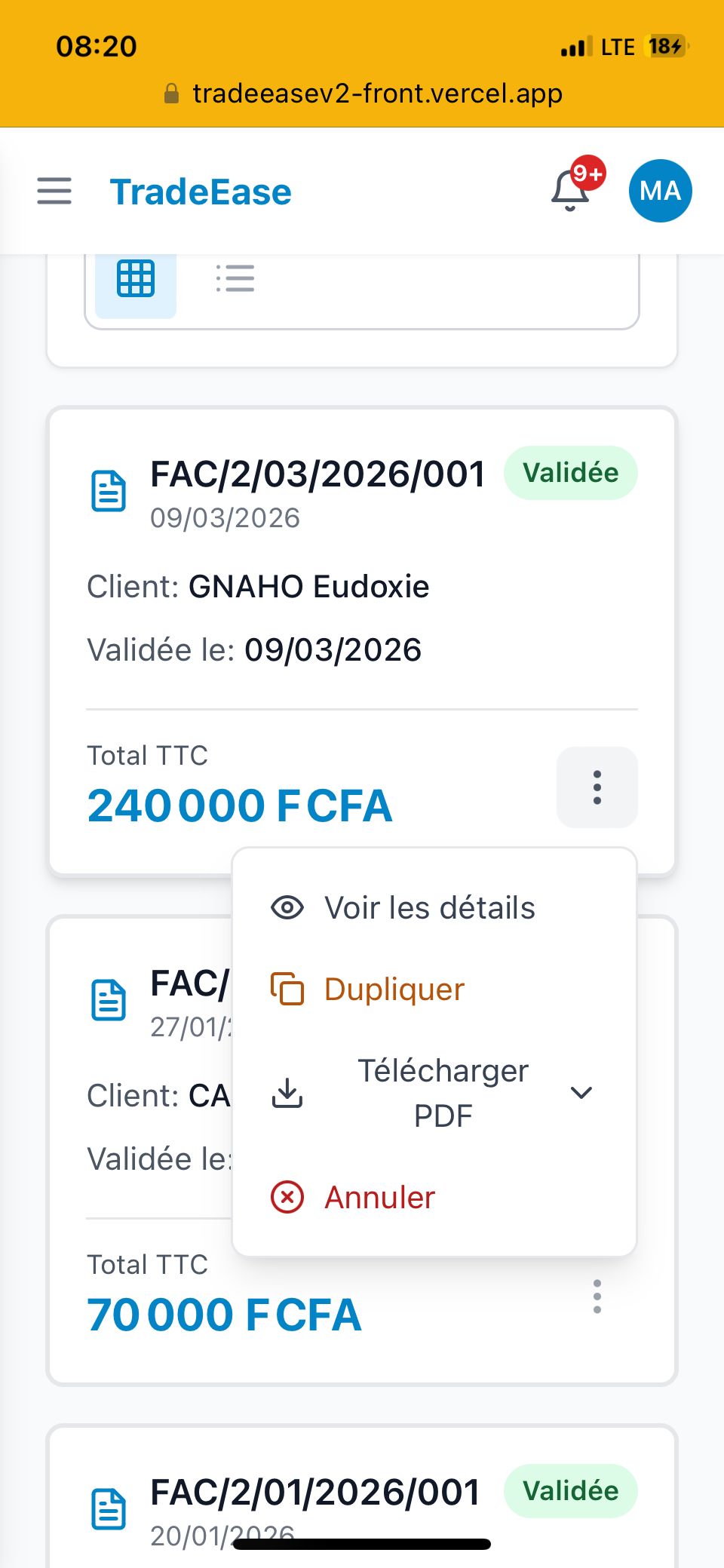This screenshot has width=724, height=1568.
Task: Click the duplicate copy icon
Action: click(x=287, y=990)
